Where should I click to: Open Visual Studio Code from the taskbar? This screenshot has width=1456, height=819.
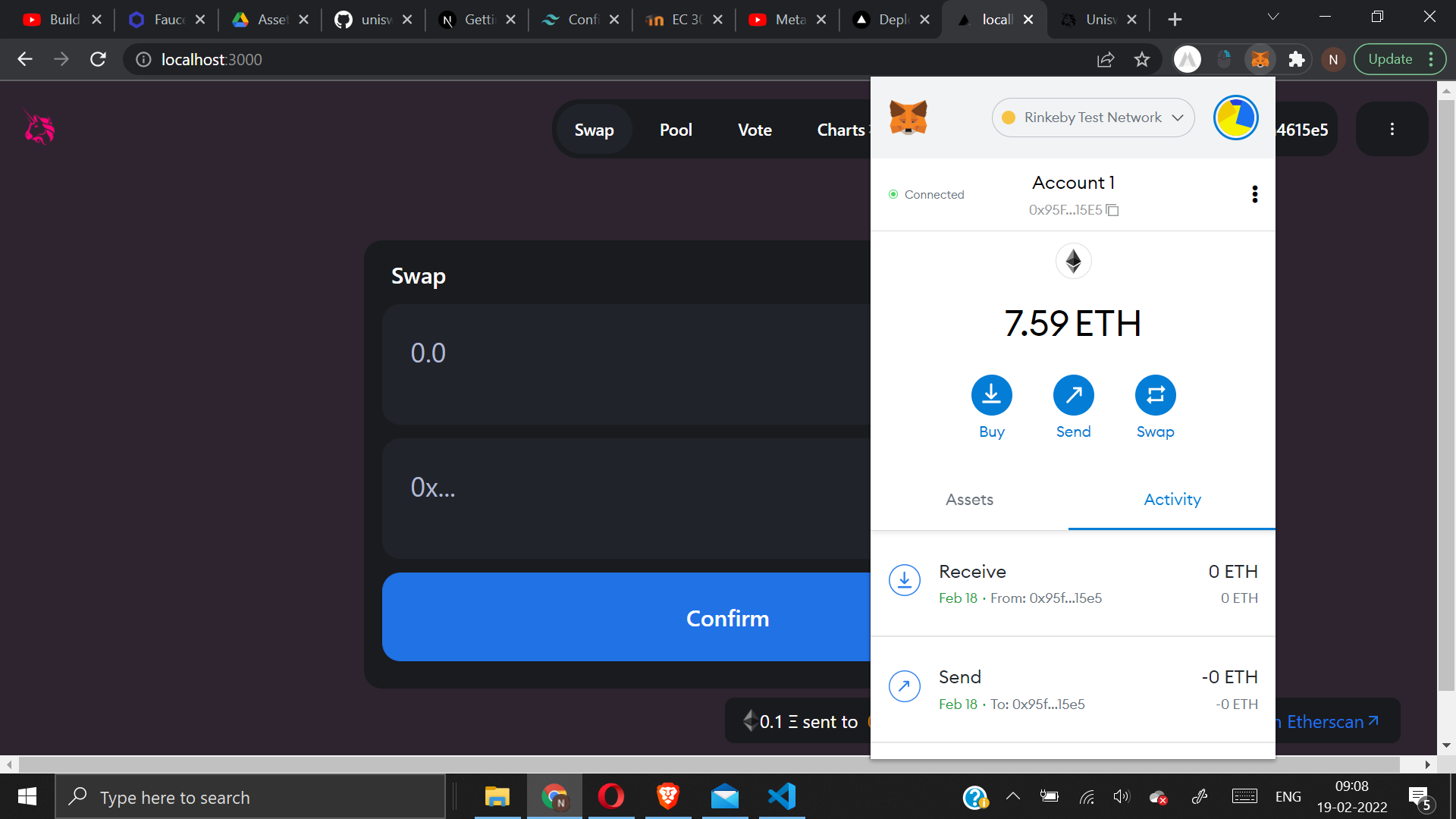(x=782, y=796)
